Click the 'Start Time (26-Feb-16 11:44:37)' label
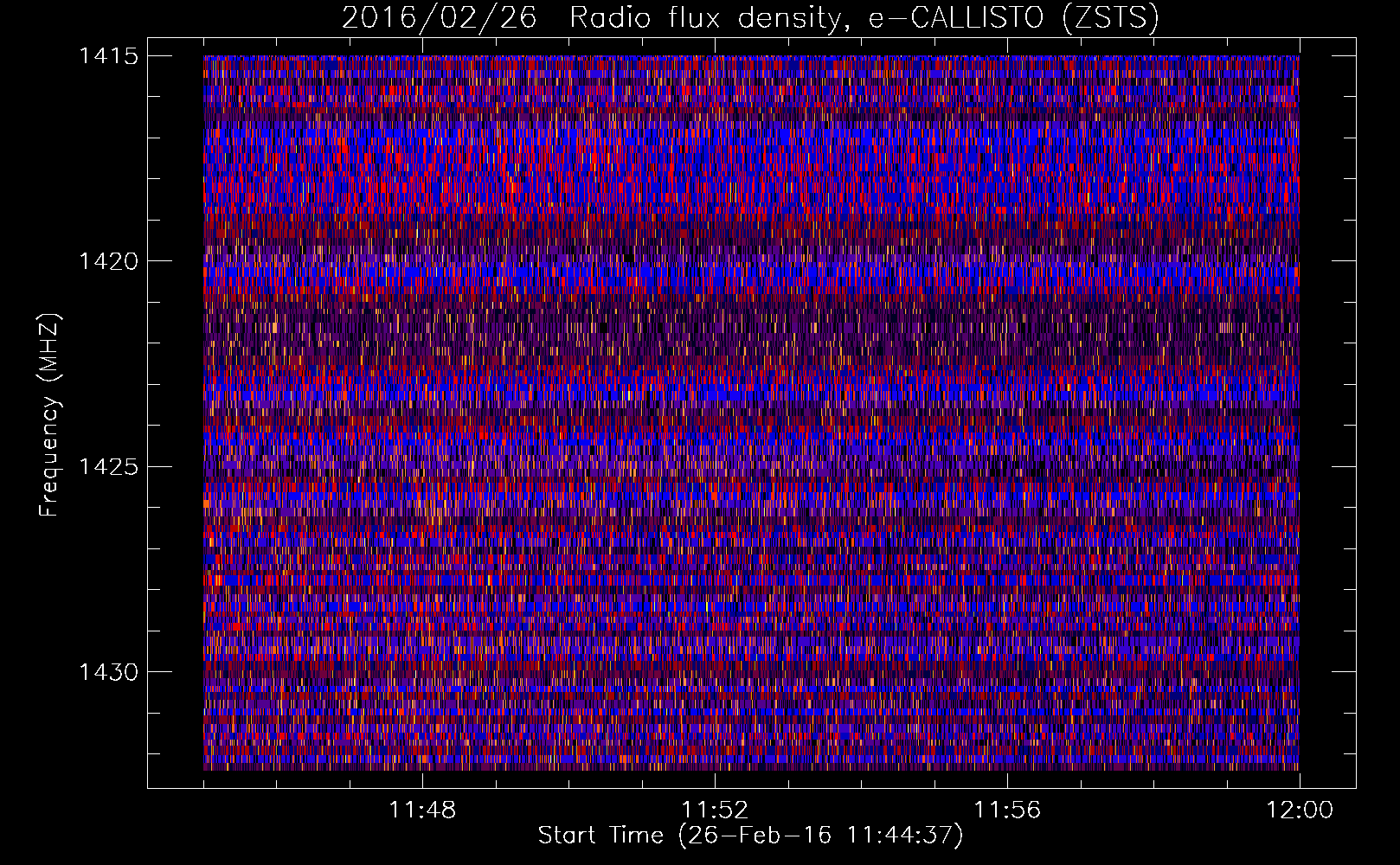Viewport: 1400px width, 865px height. click(750, 836)
